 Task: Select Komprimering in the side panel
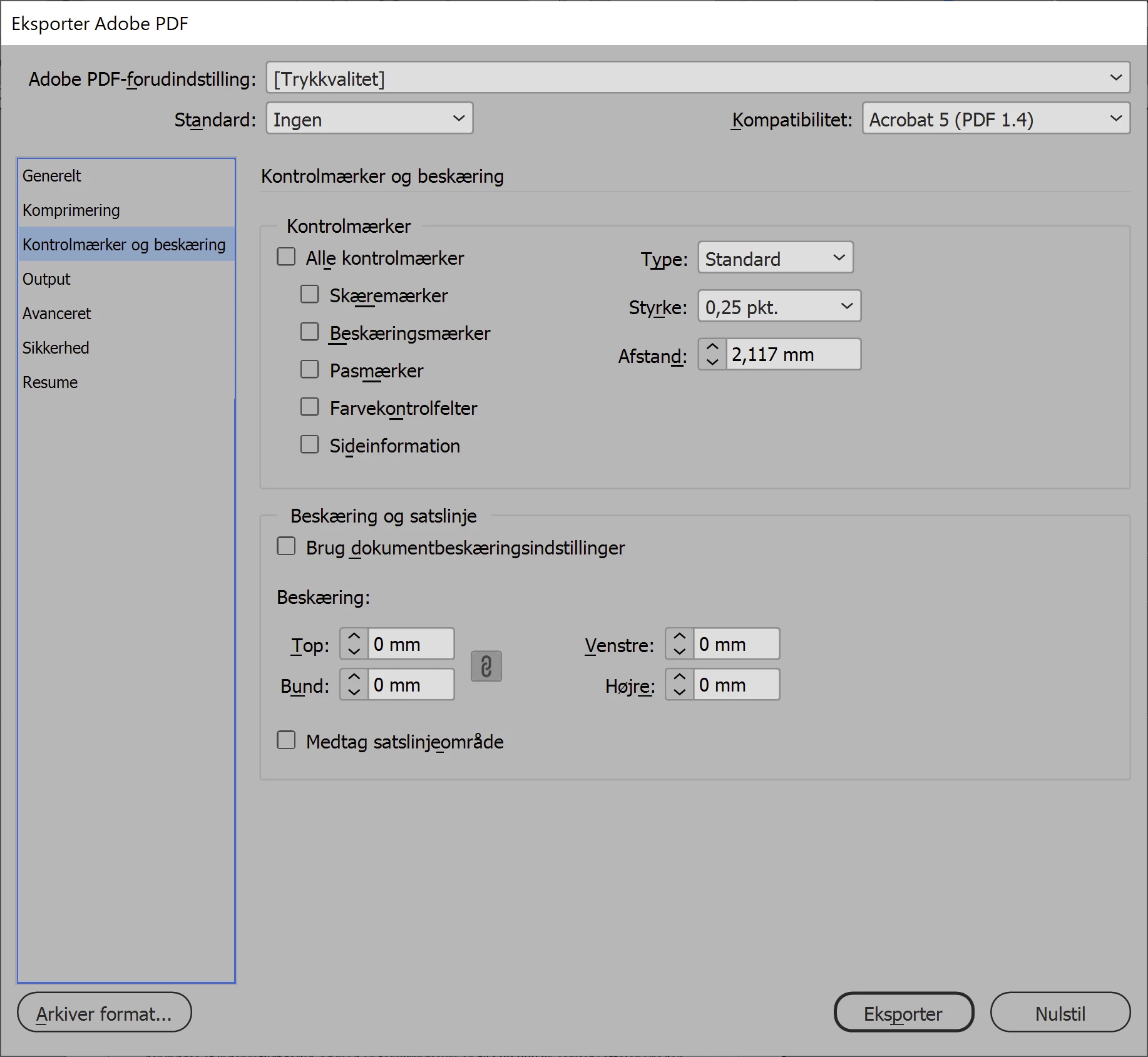click(x=126, y=210)
